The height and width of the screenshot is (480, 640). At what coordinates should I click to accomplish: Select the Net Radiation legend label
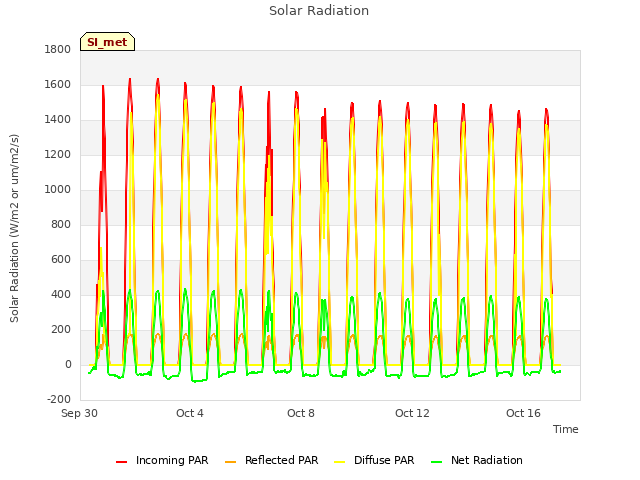click(487, 460)
